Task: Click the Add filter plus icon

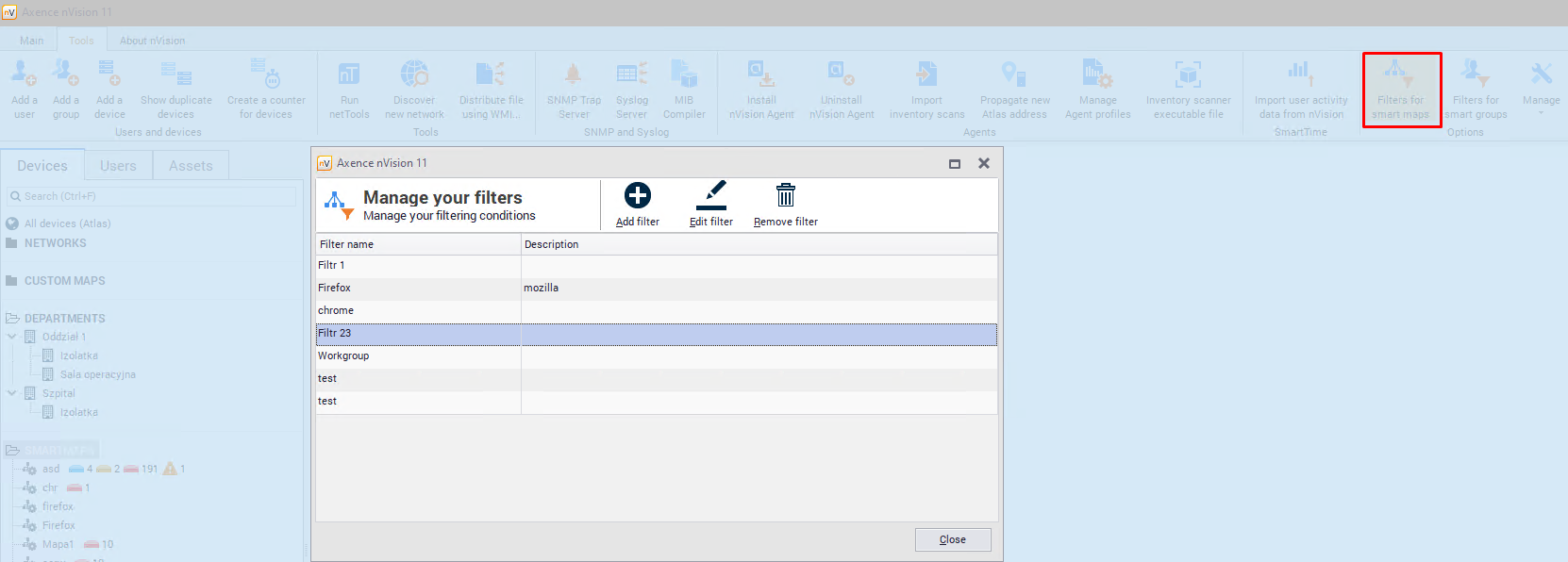Action: [x=638, y=196]
